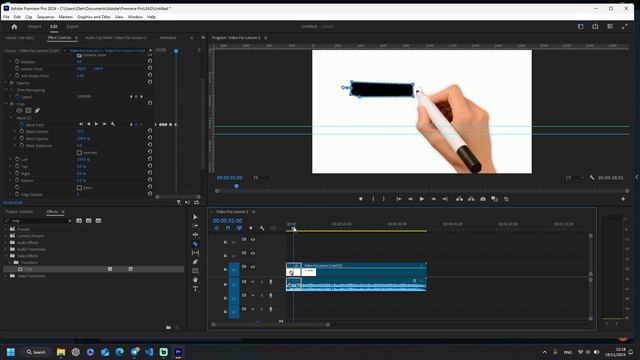The width and height of the screenshot is (640, 360).
Task: Click the Effects panel search field
Action: pyautogui.click(x=39, y=221)
